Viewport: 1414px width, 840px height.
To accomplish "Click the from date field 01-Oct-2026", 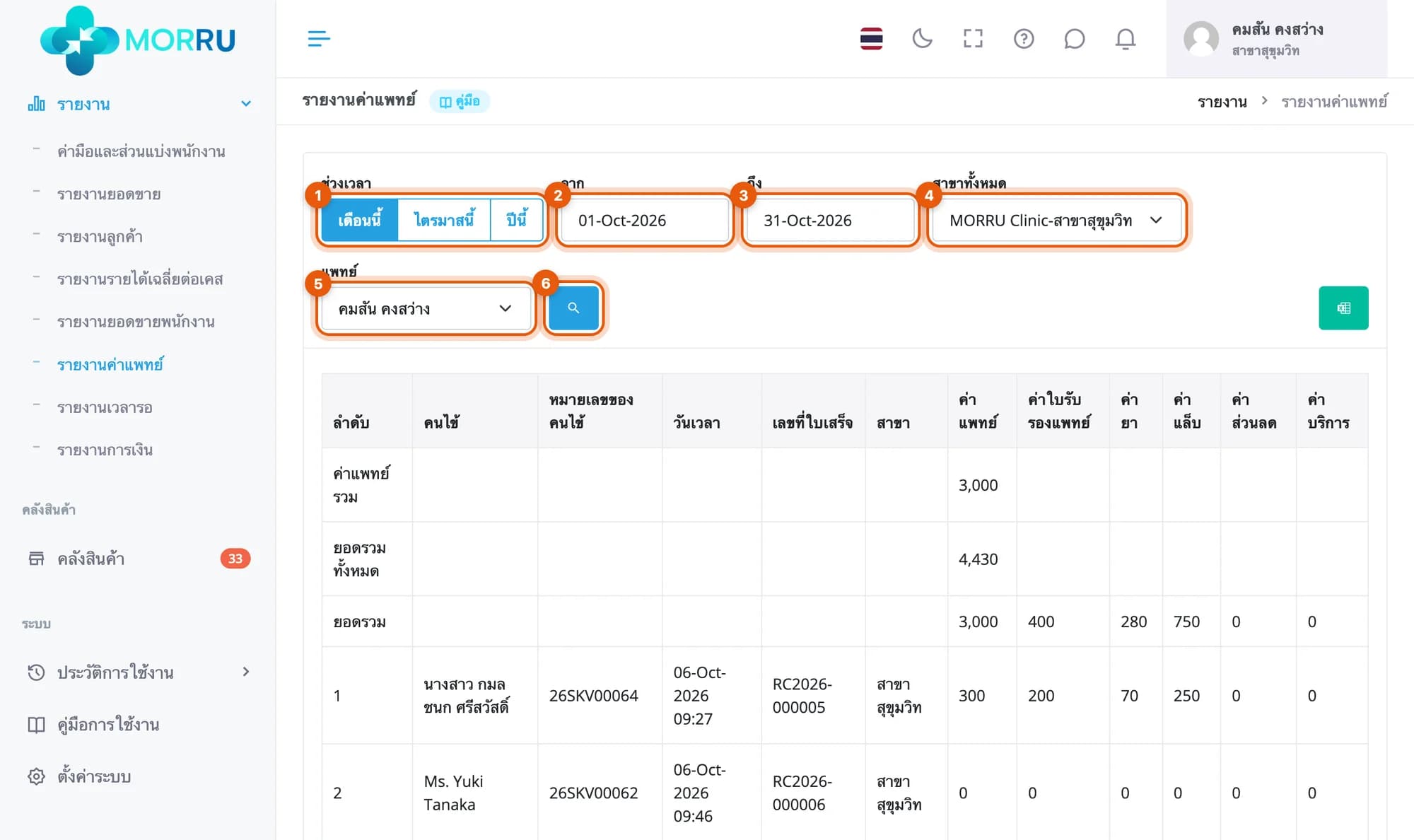I will (643, 220).
